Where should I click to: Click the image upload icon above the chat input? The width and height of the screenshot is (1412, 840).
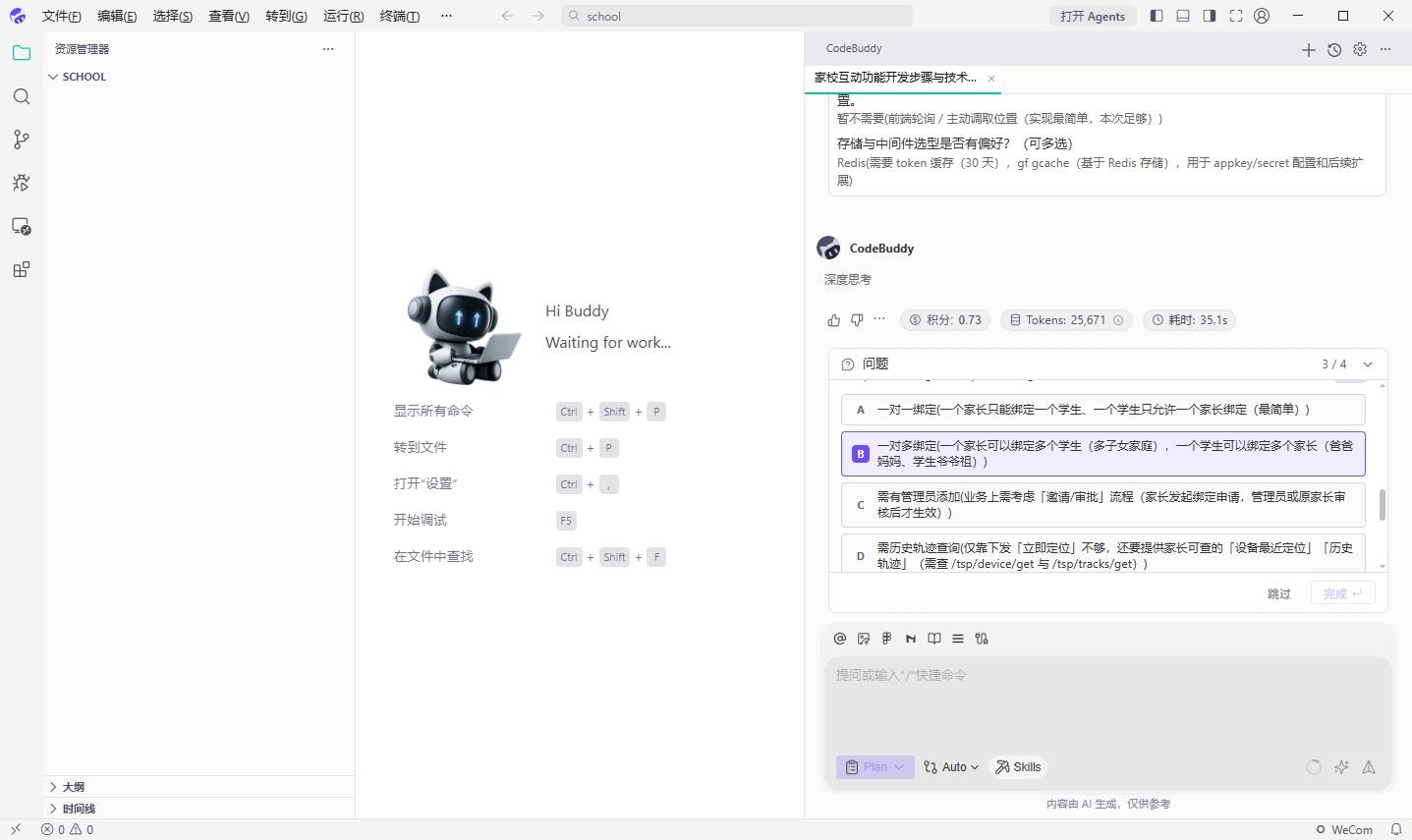pyautogui.click(x=864, y=639)
